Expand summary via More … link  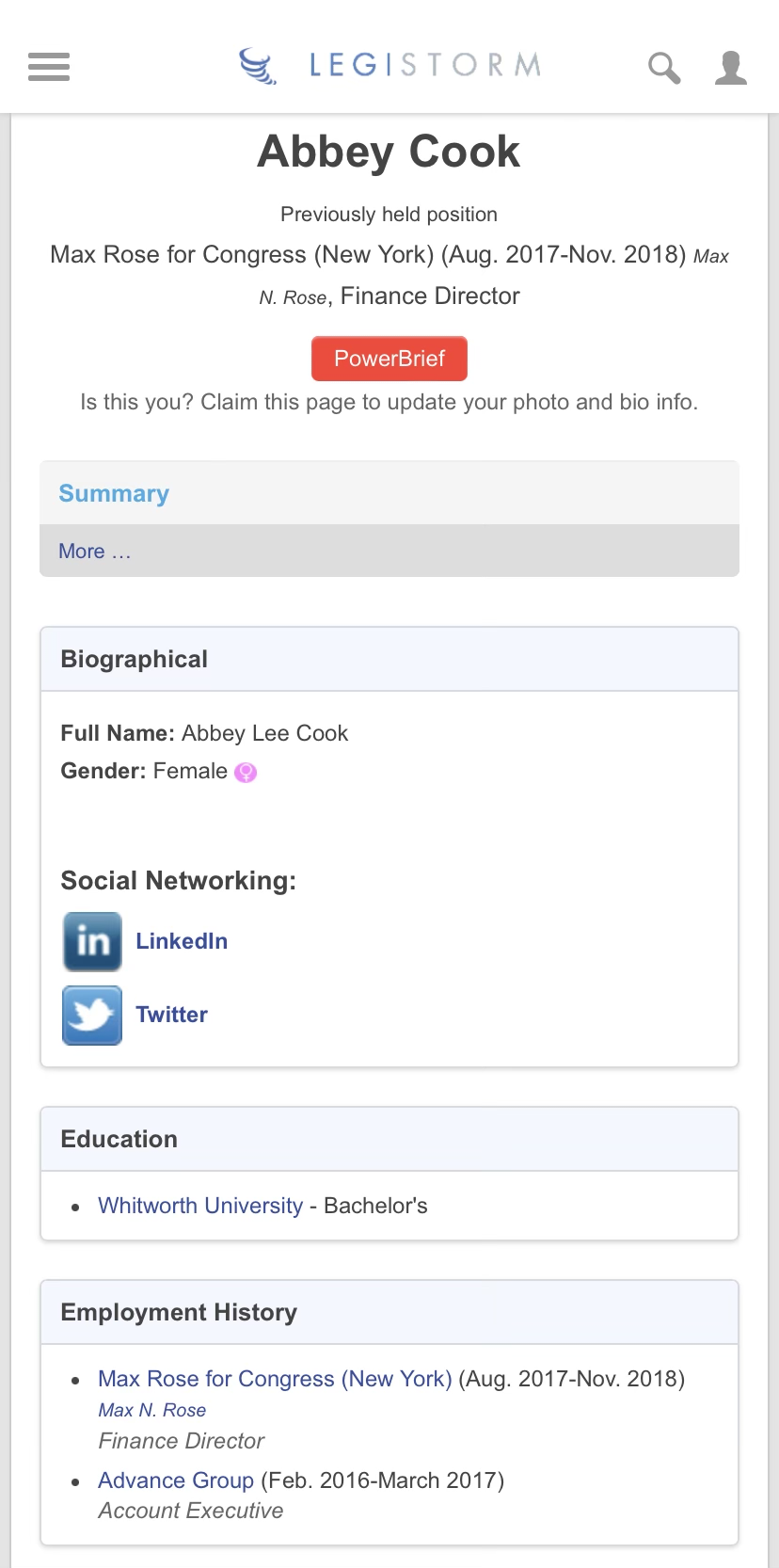pos(95,552)
